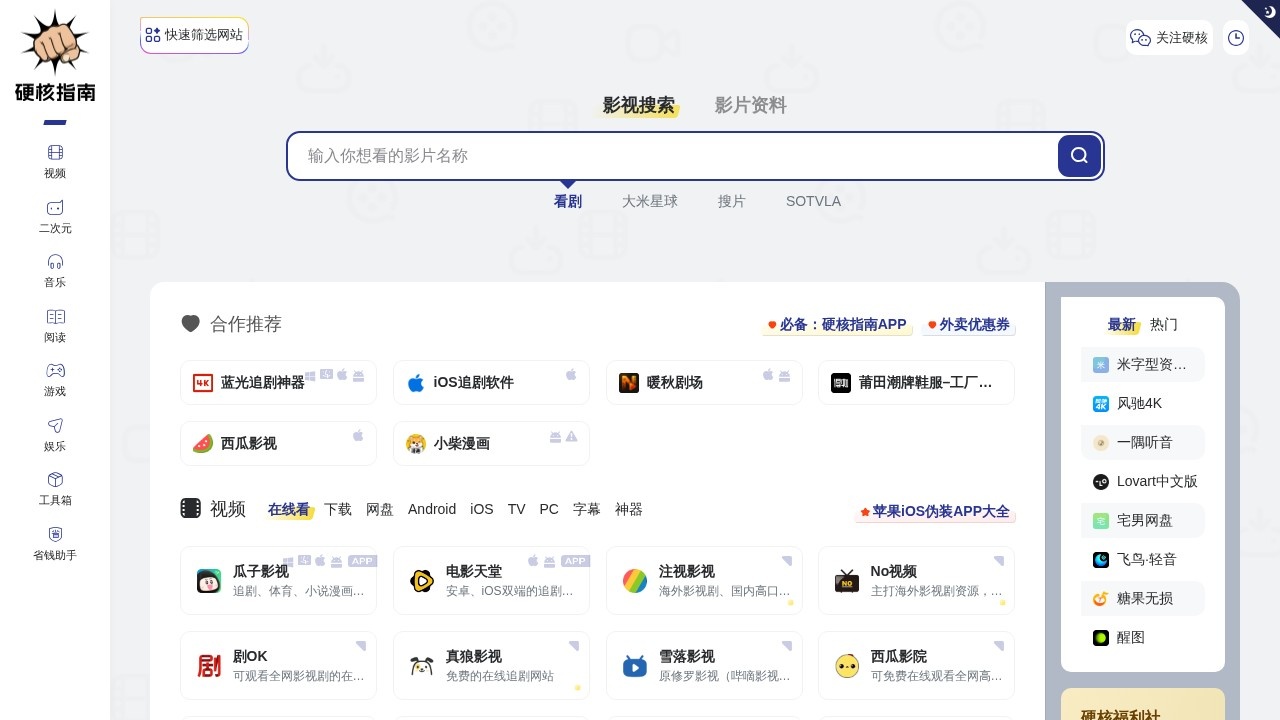Open 剧OK site card
The width and height of the screenshot is (1280, 720).
pos(278,665)
